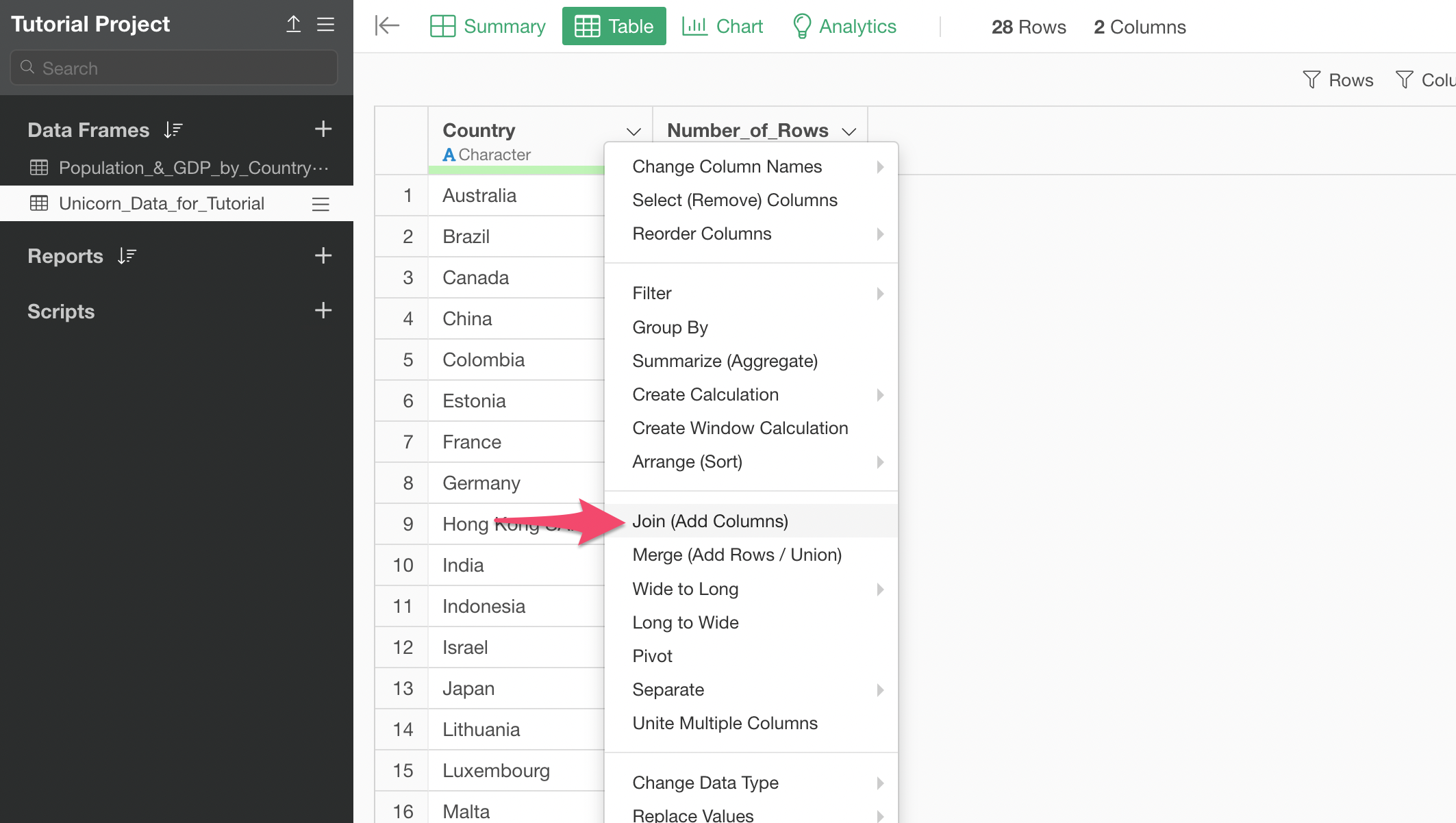Click the sort icon beside Data Frames
Screen dimensions: 1456x823
click(173, 130)
